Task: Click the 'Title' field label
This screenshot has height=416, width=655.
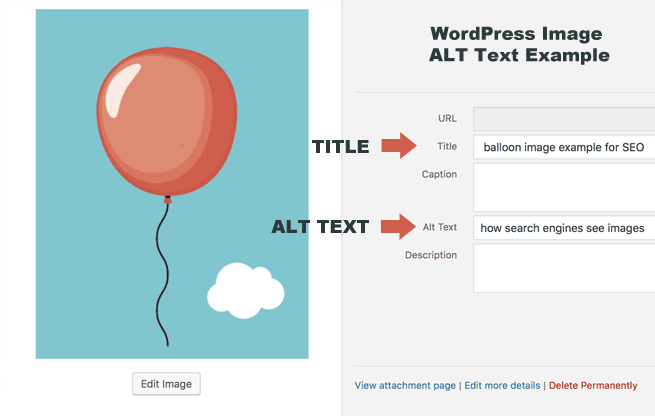Action: (447, 146)
